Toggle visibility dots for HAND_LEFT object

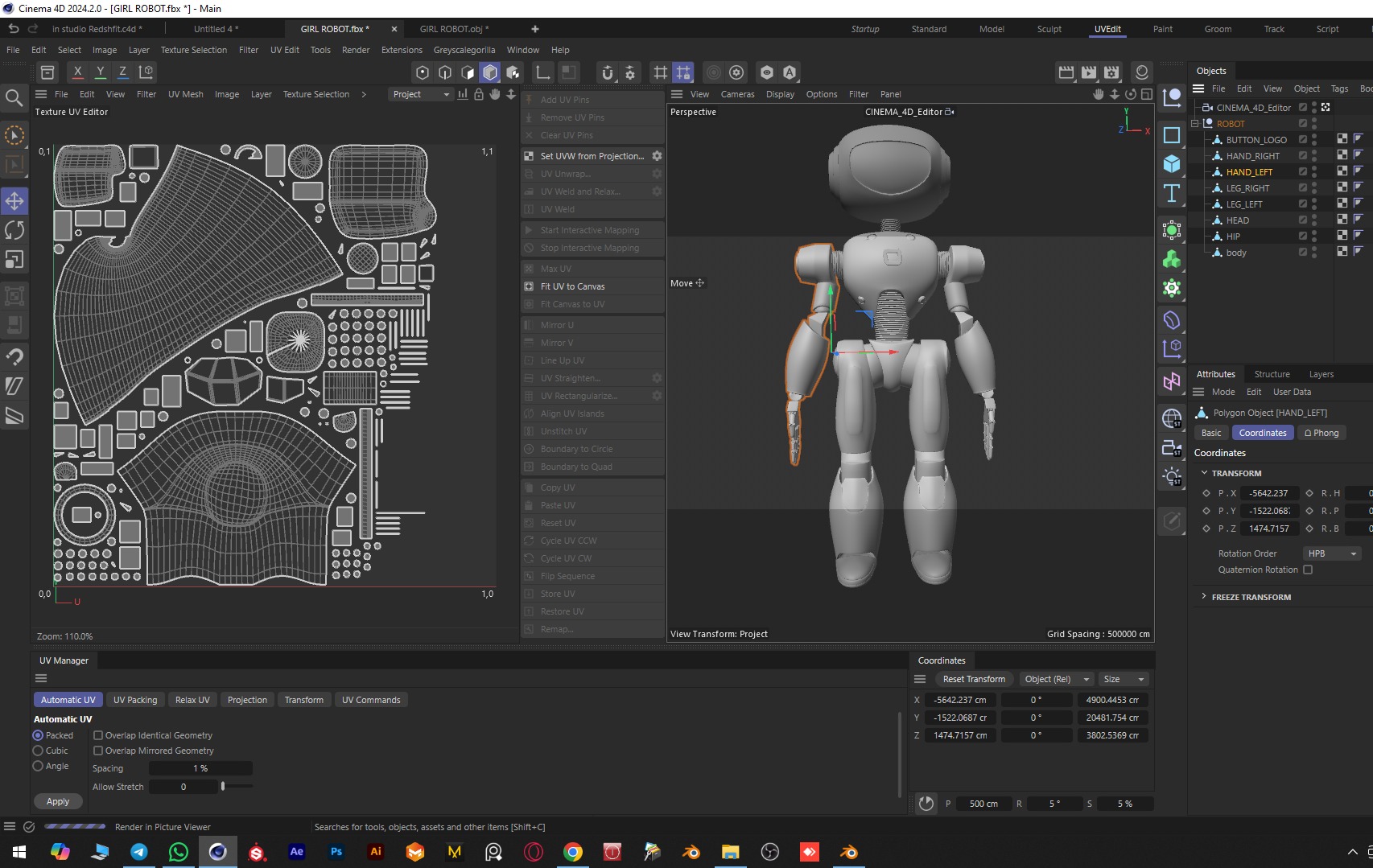pyautogui.click(x=1314, y=171)
